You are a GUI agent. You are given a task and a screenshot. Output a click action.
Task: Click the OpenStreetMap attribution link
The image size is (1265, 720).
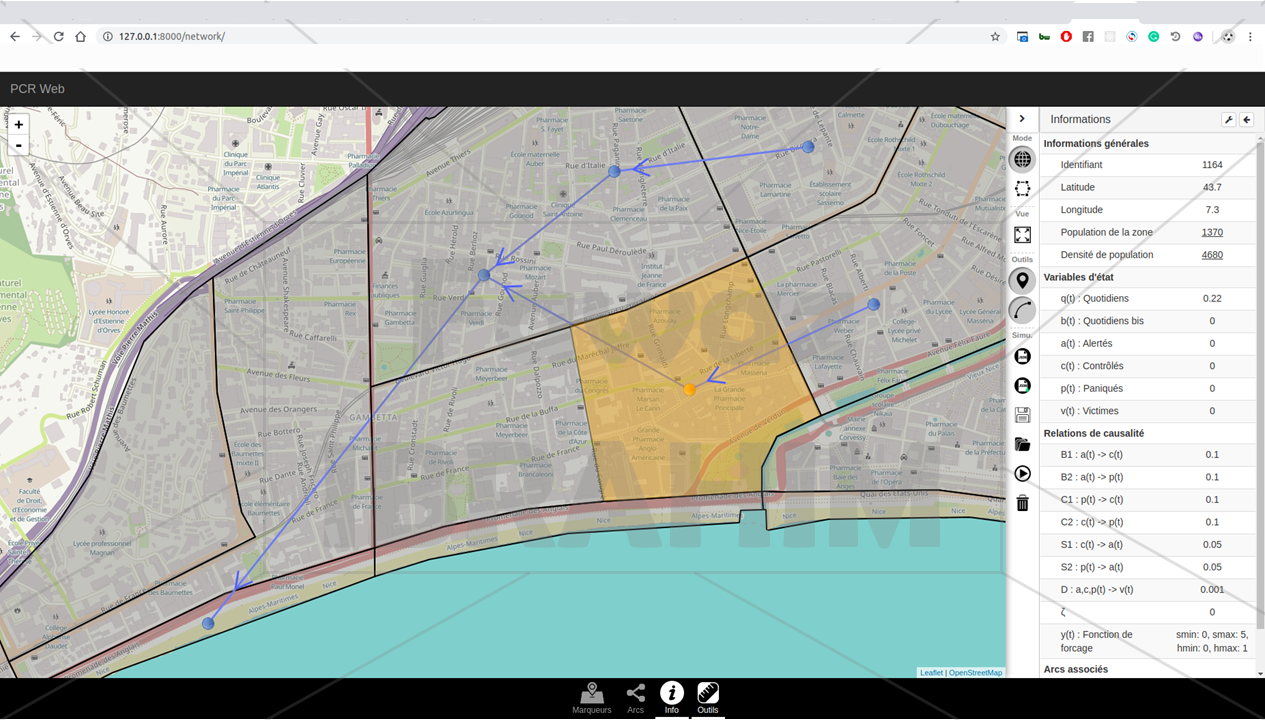pos(975,673)
